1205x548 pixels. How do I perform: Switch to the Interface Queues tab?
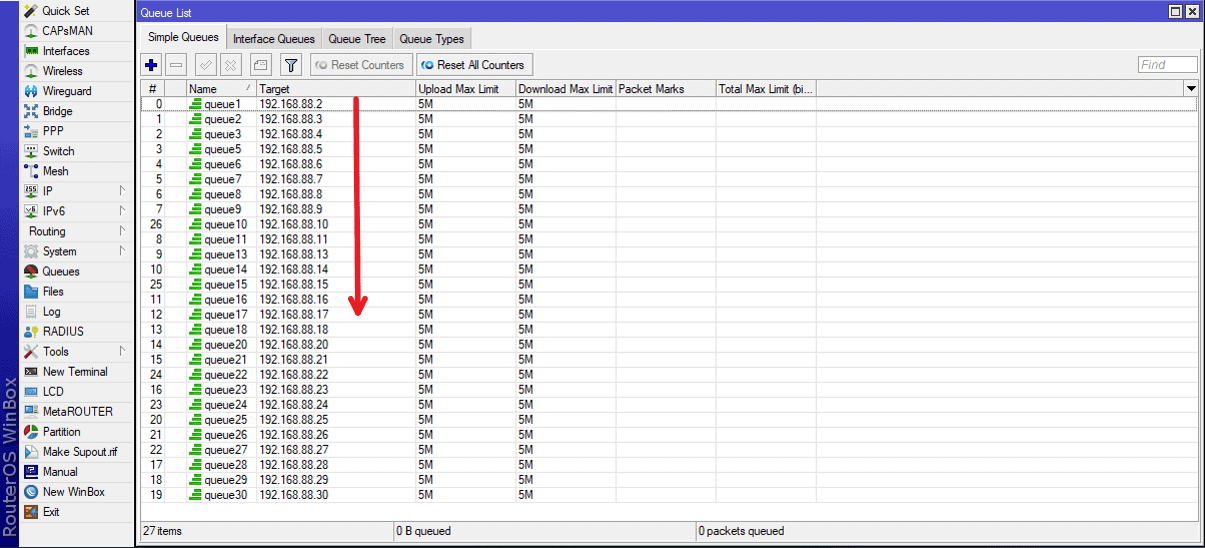point(273,39)
